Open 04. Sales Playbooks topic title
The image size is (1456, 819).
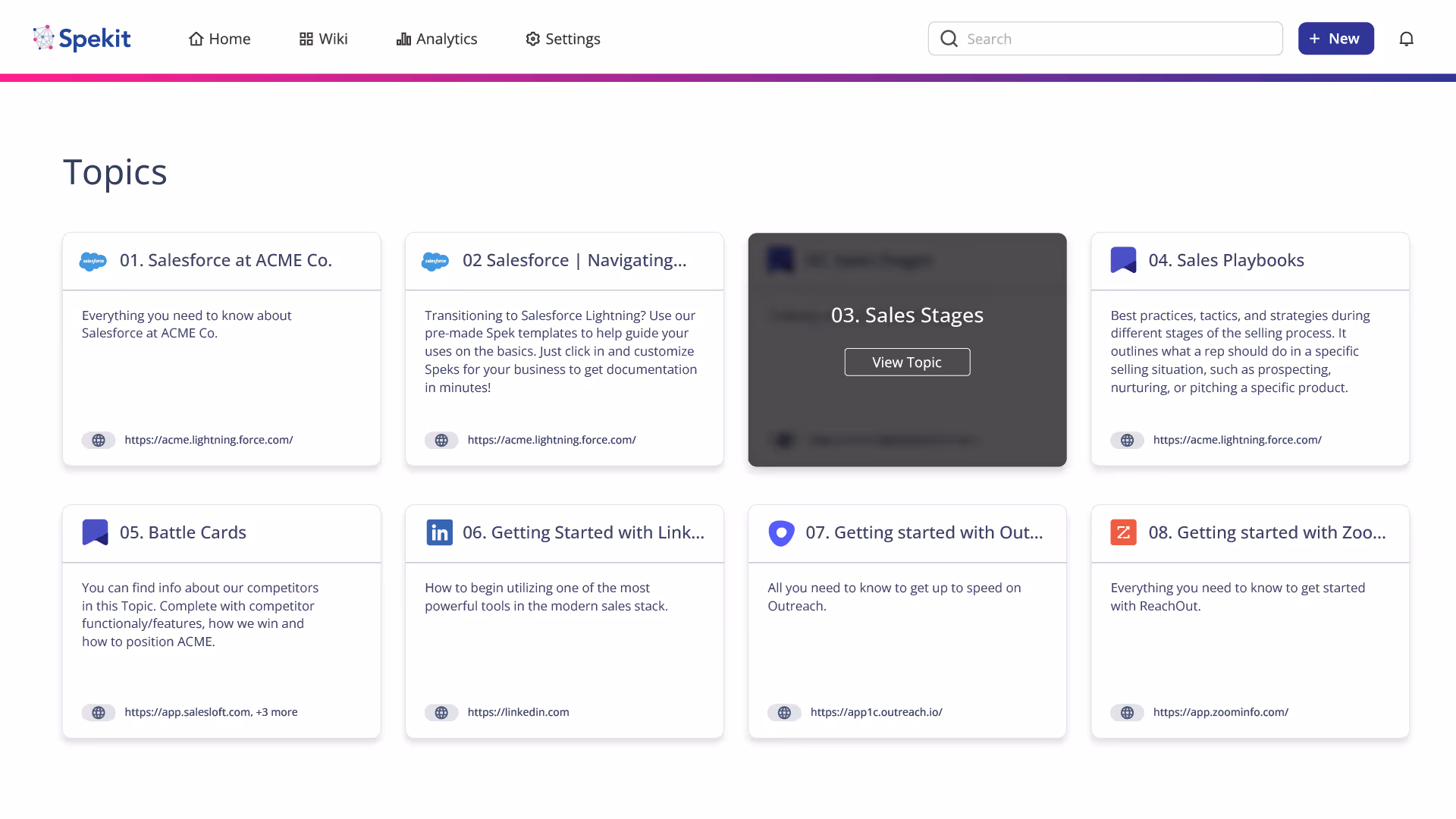point(1226,260)
